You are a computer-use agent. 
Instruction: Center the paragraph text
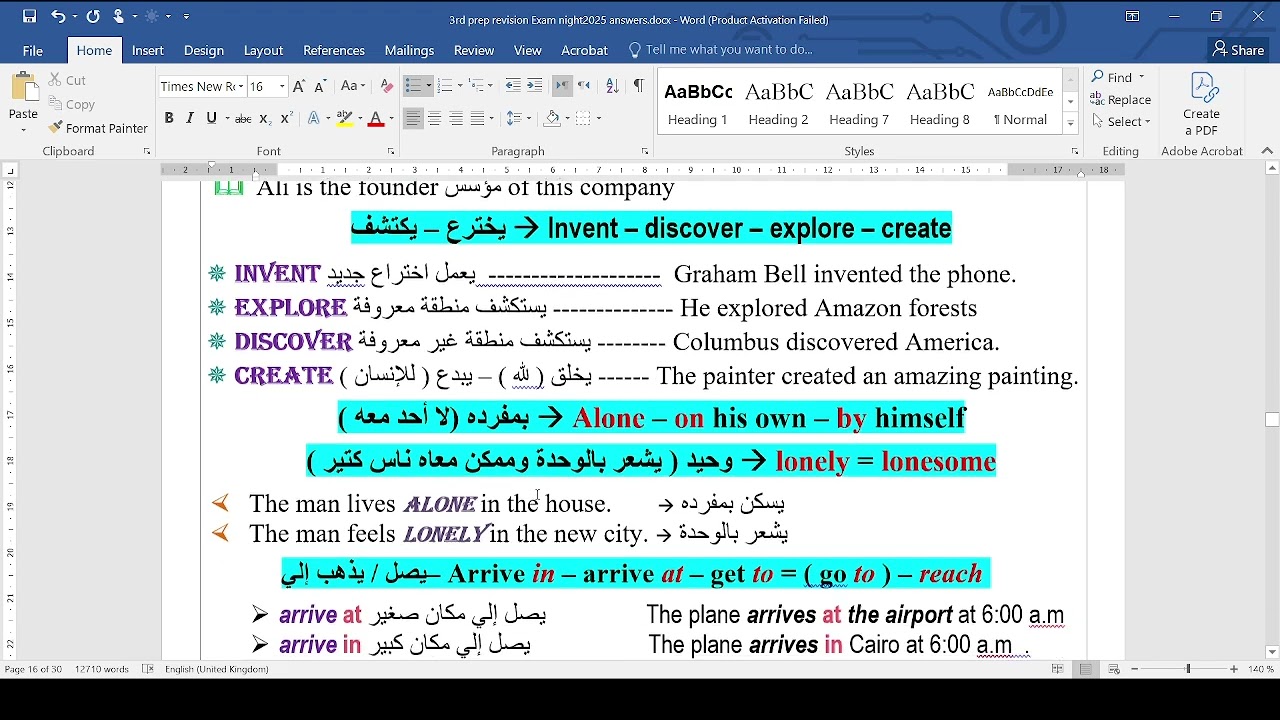[x=434, y=118]
